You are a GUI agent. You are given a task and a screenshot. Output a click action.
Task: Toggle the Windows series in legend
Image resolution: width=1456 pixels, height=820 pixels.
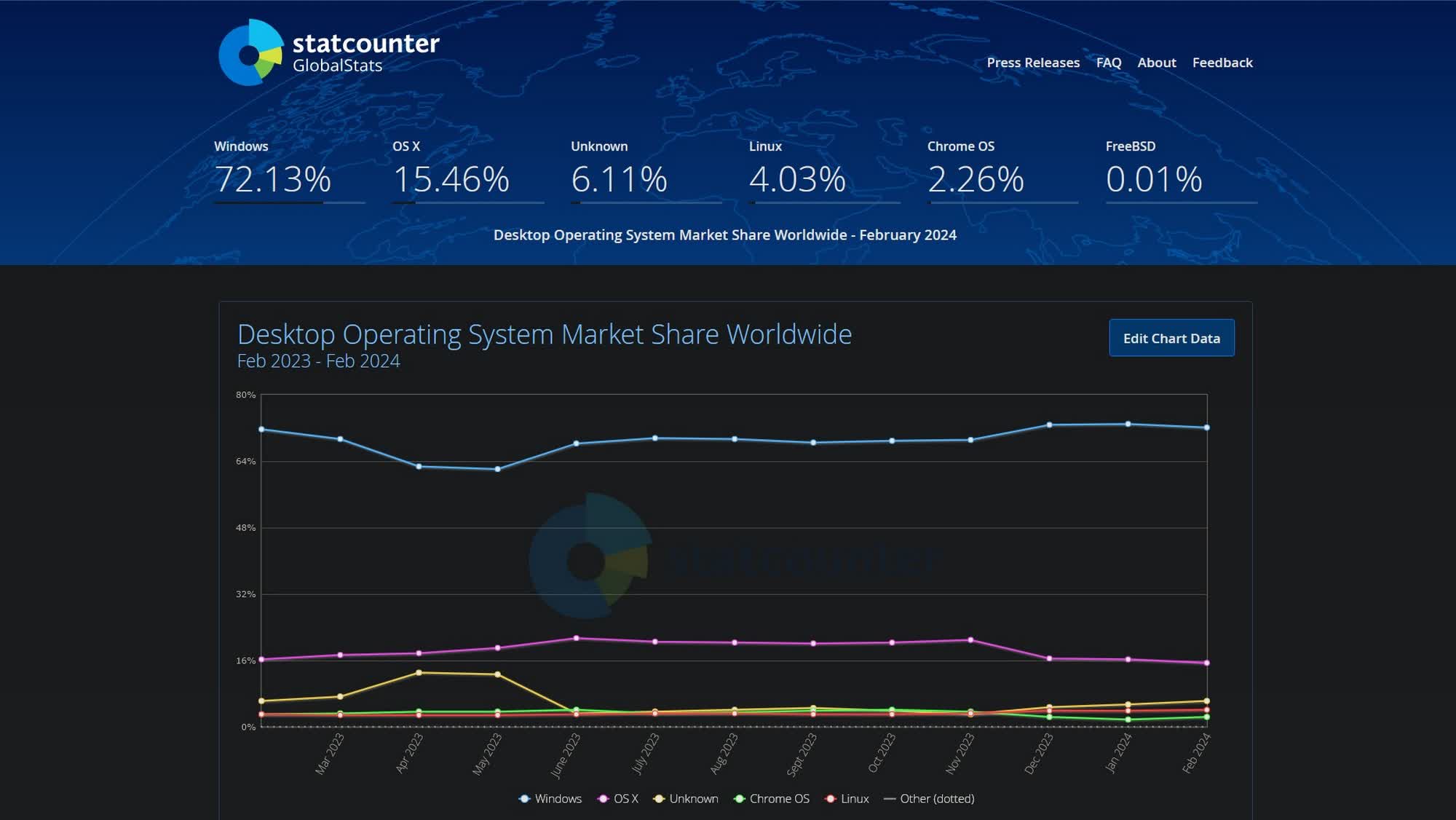pyautogui.click(x=550, y=799)
